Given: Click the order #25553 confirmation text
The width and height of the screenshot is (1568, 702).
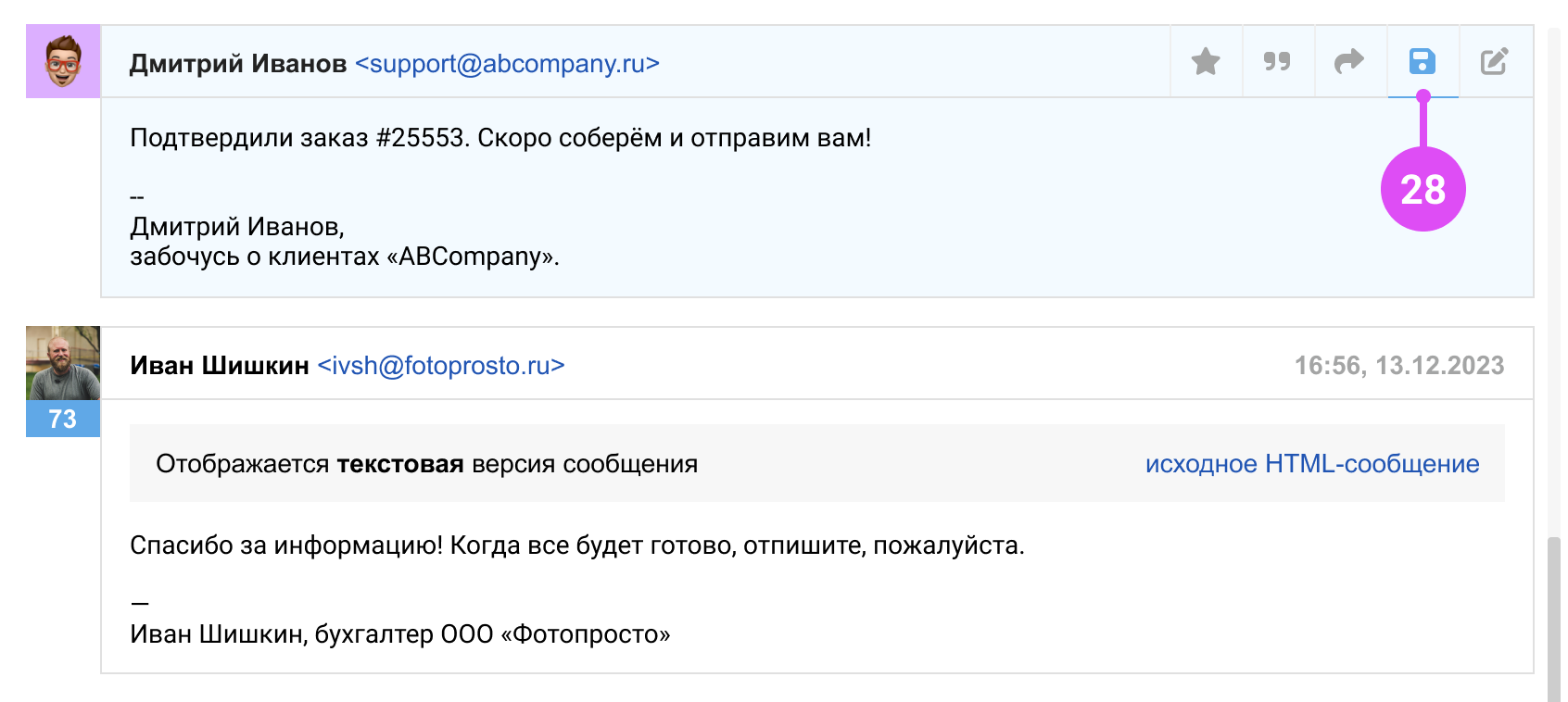Looking at the screenshot, I should click(500, 138).
